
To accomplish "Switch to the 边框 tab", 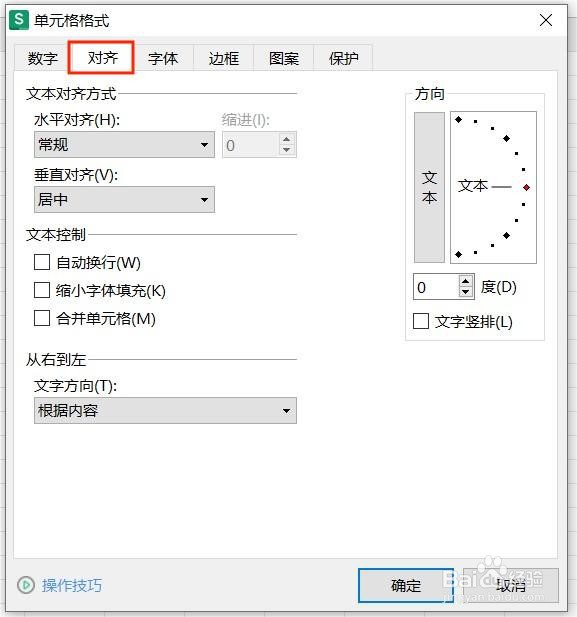I will point(224,58).
